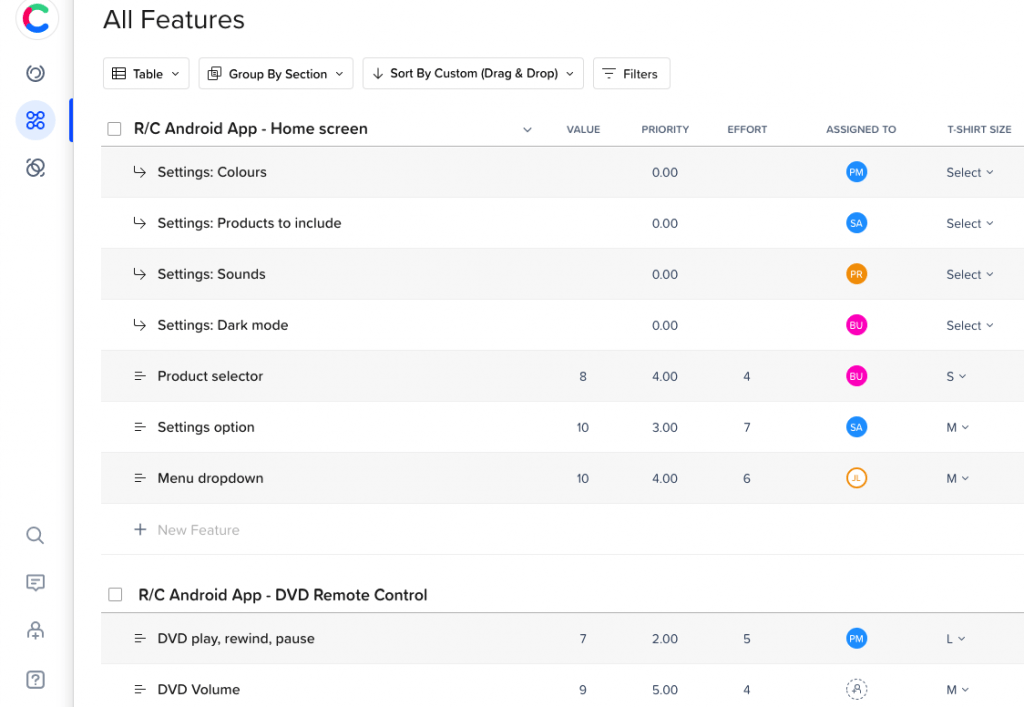Click sub-item arrow beside Settings: Dark mode
The width and height of the screenshot is (1024, 707).
tap(140, 324)
